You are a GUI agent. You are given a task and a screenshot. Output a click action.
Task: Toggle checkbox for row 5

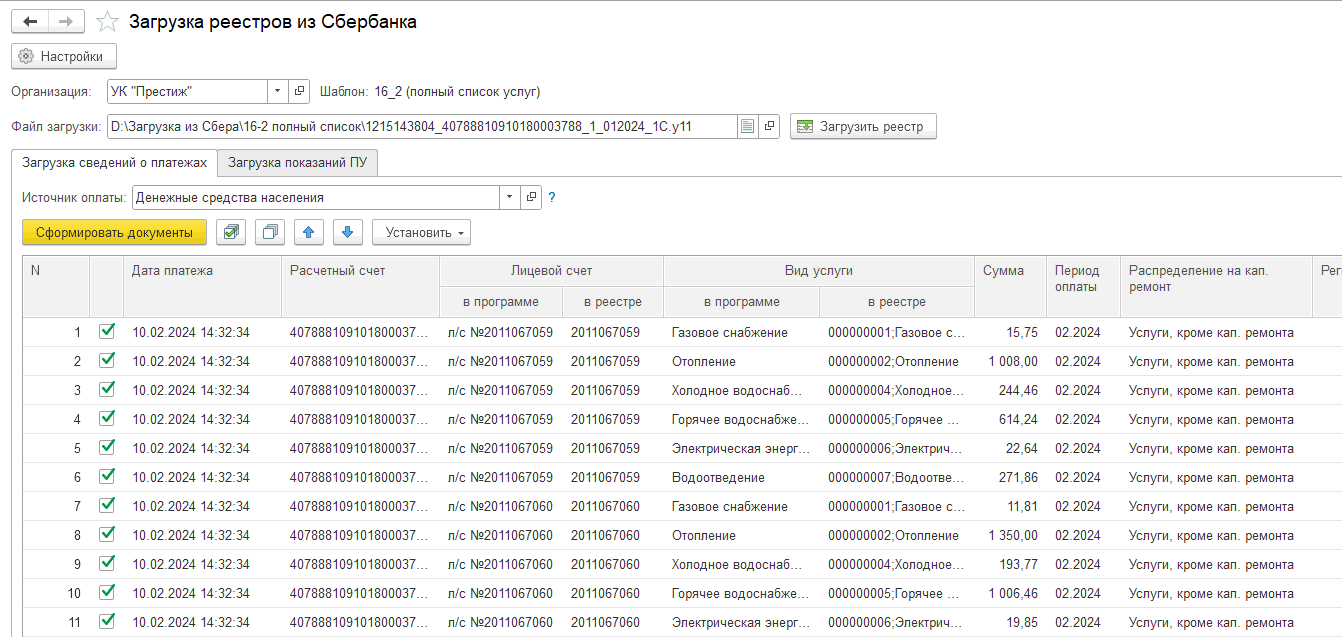107,448
